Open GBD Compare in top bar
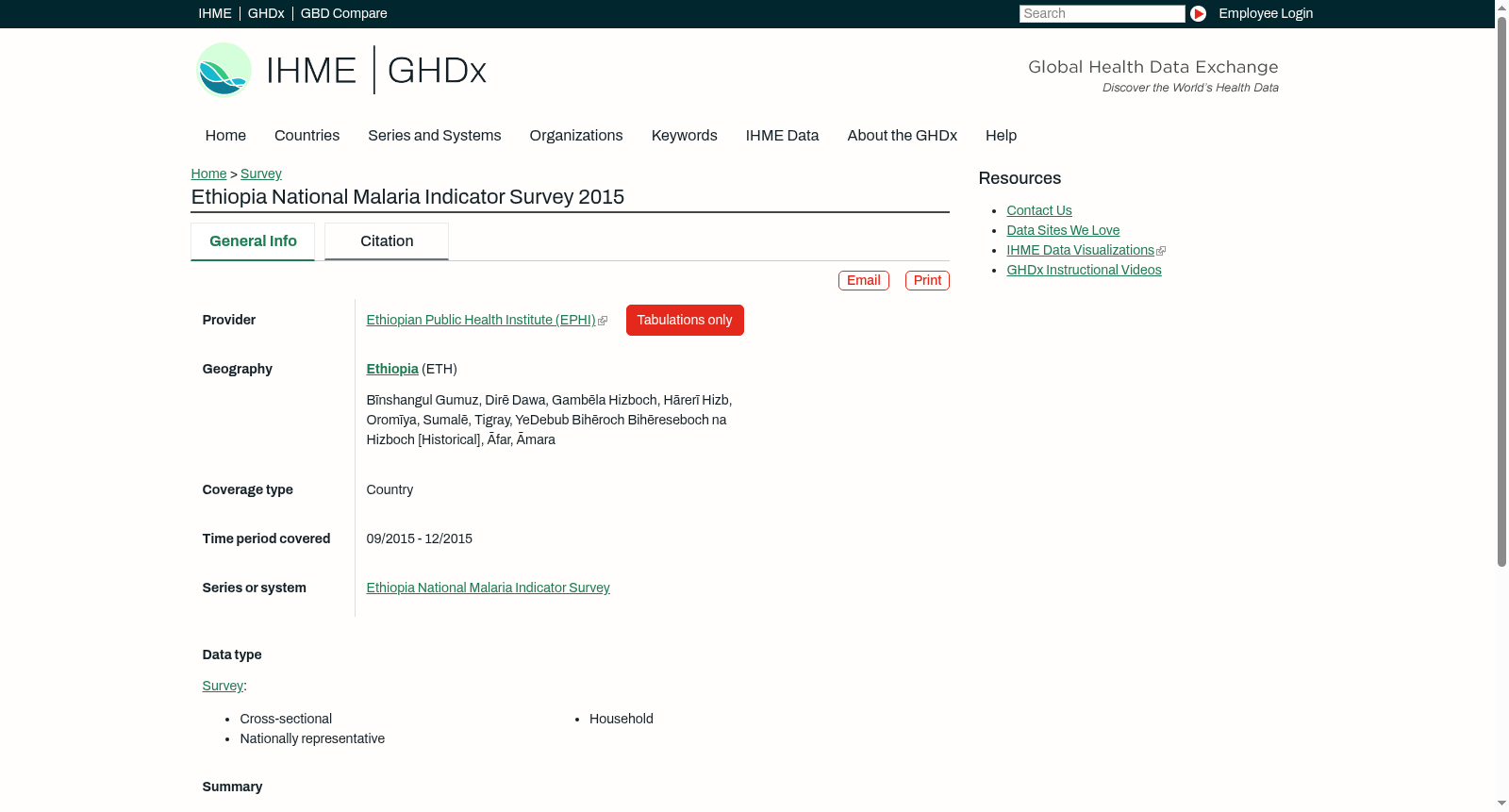The image size is (1509, 812). point(343,13)
